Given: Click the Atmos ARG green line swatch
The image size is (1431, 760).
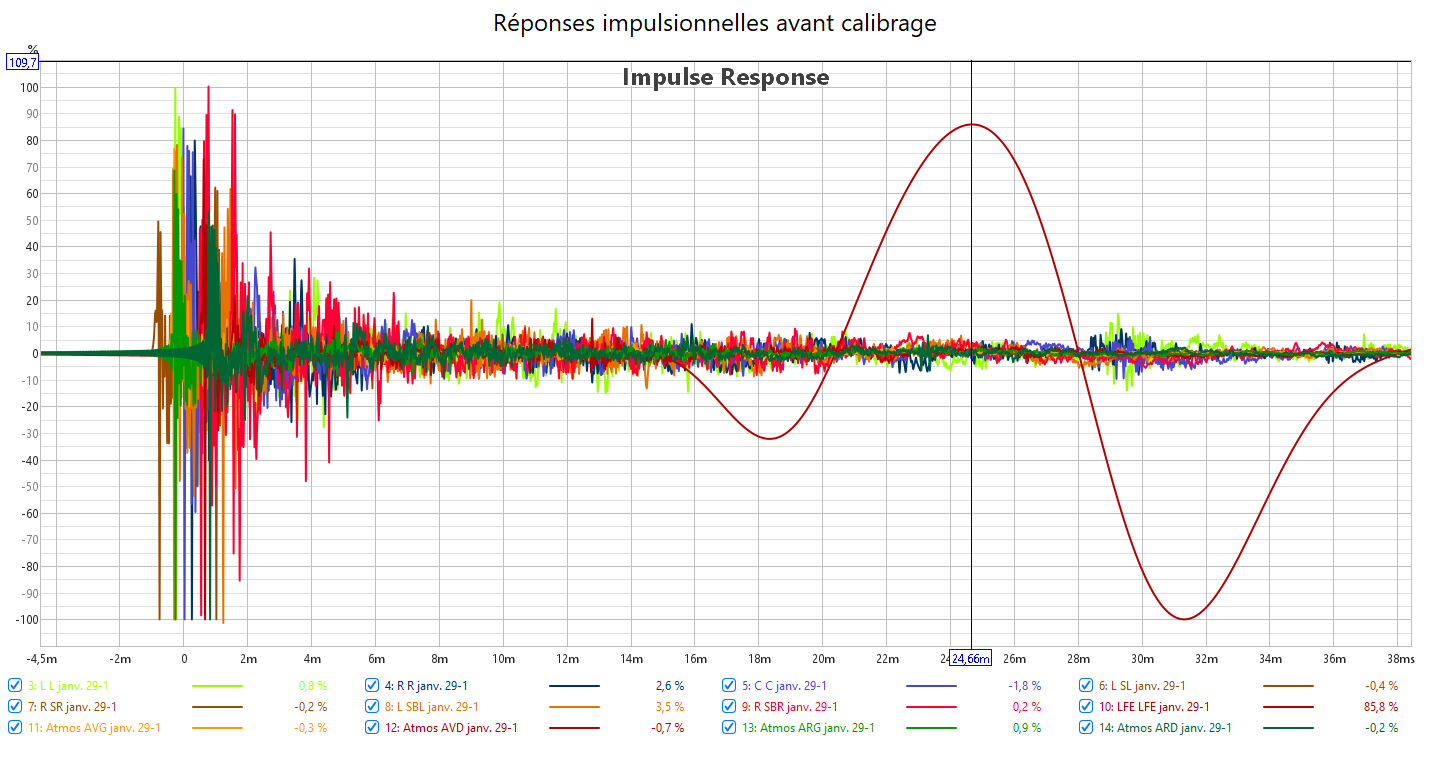Looking at the screenshot, I should pyautogui.click(x=931, y=728).
